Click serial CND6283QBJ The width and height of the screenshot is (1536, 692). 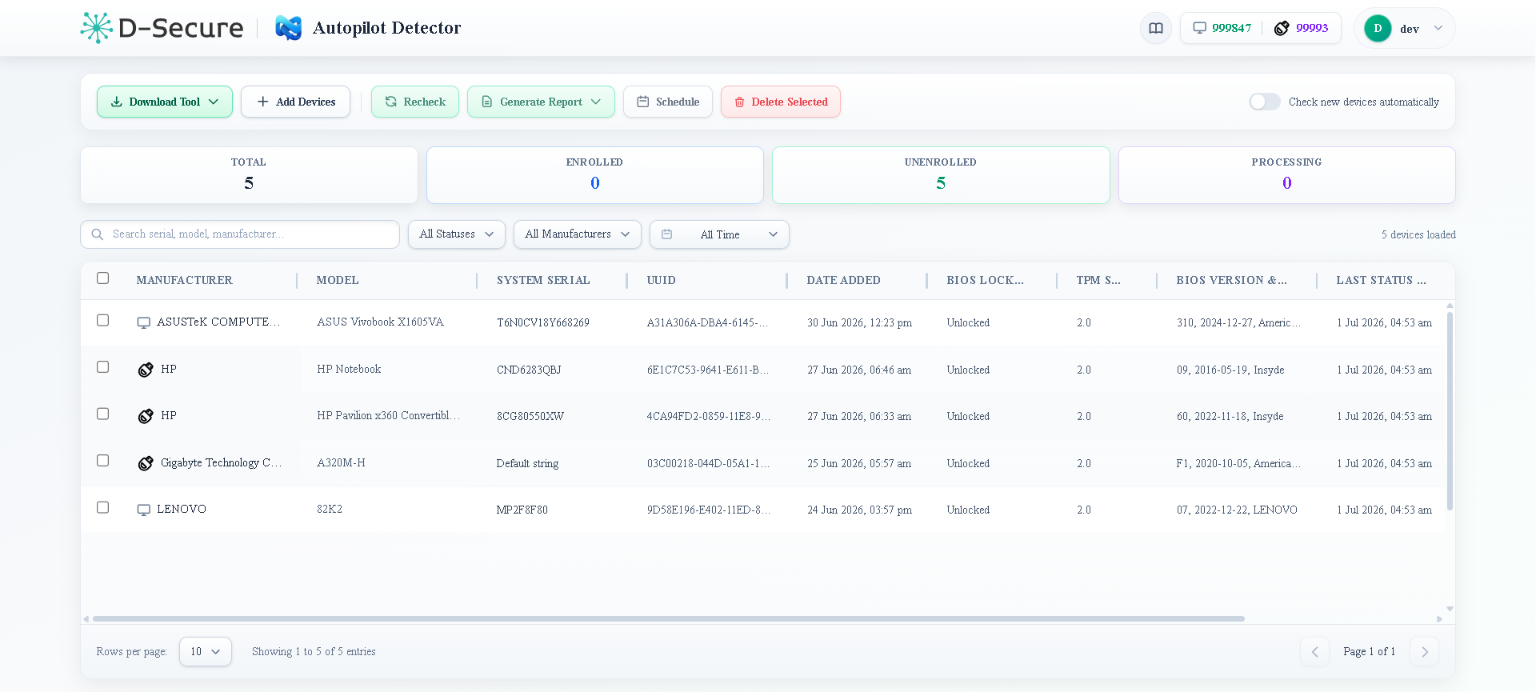(x=529, y=370)
